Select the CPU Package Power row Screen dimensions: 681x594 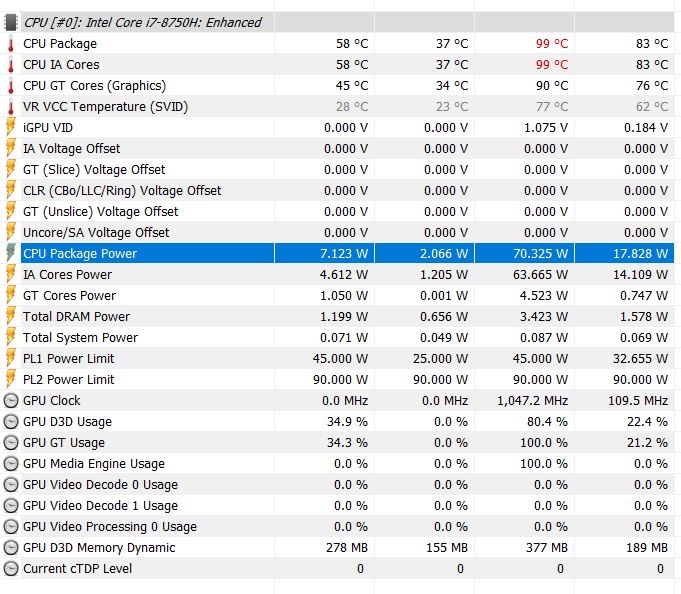pyautogui.click(x=80, y=254)
